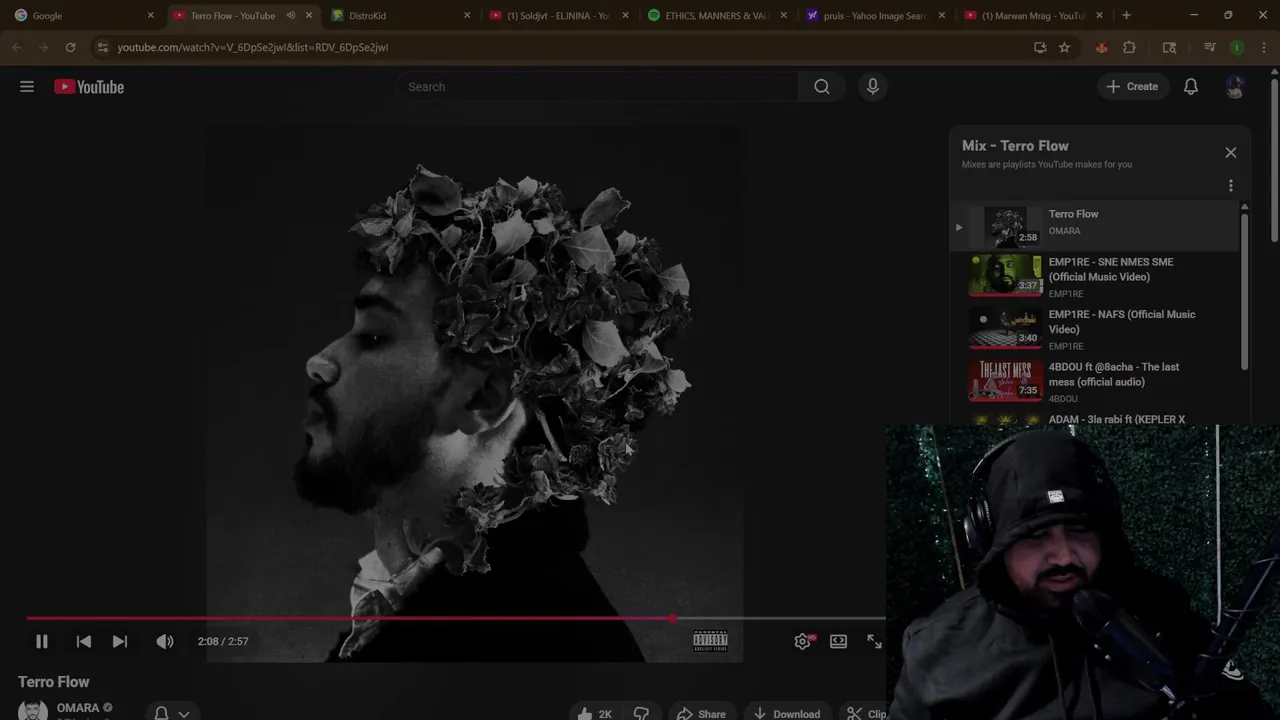The image size is (1280, 720).
Task: Reload the current page
Action: pos(70,47)
